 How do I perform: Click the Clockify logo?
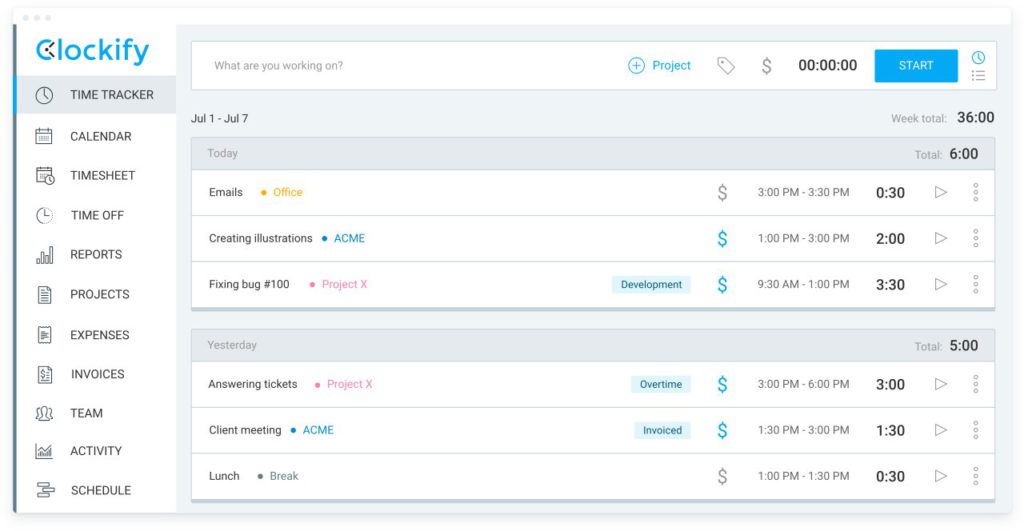click(92, 50)
